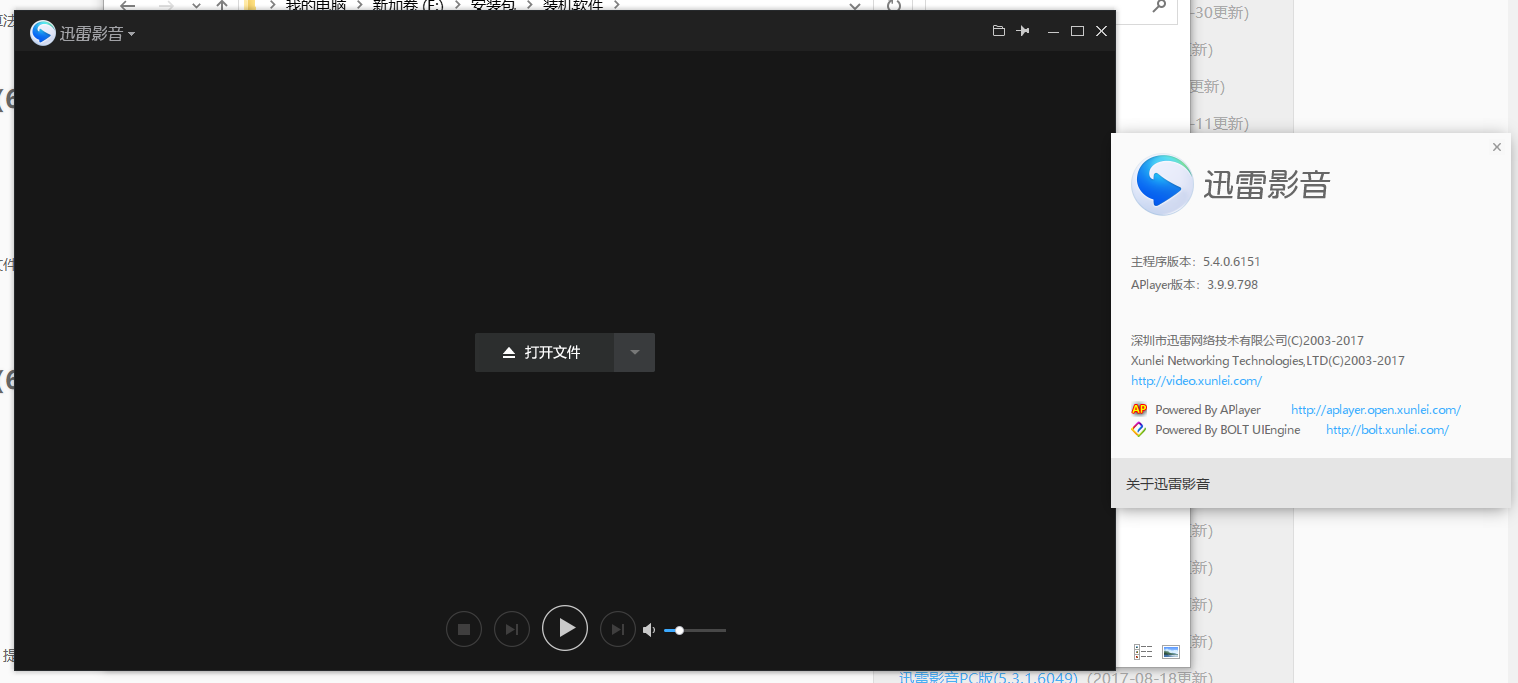Click the next track button
Viewport: 1518px width, 683px height.
617,629
